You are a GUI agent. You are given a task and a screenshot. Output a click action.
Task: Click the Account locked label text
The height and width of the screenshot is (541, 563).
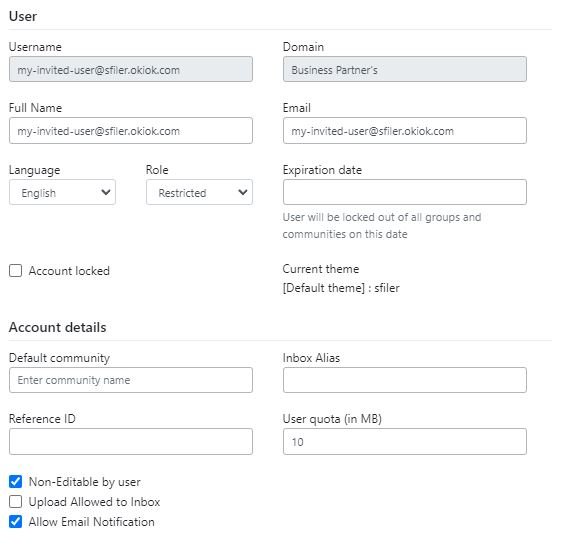click(69, 271)
